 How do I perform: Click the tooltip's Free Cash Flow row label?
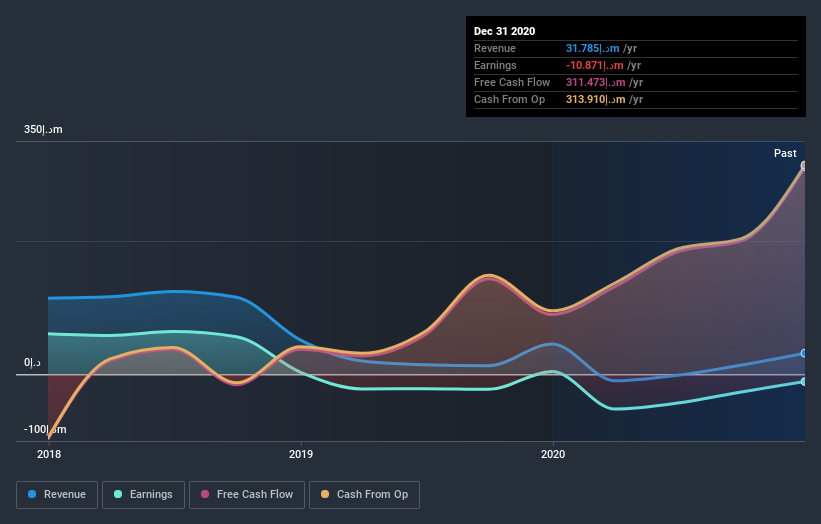point(512,83)
